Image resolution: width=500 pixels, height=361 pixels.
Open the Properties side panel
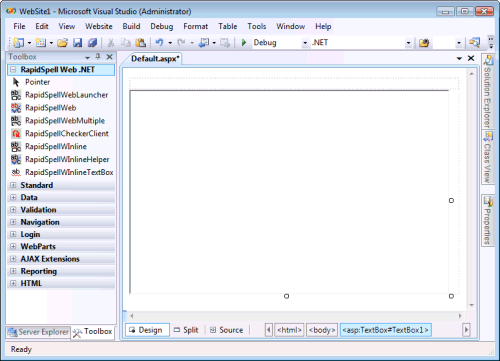coord(488,221)
